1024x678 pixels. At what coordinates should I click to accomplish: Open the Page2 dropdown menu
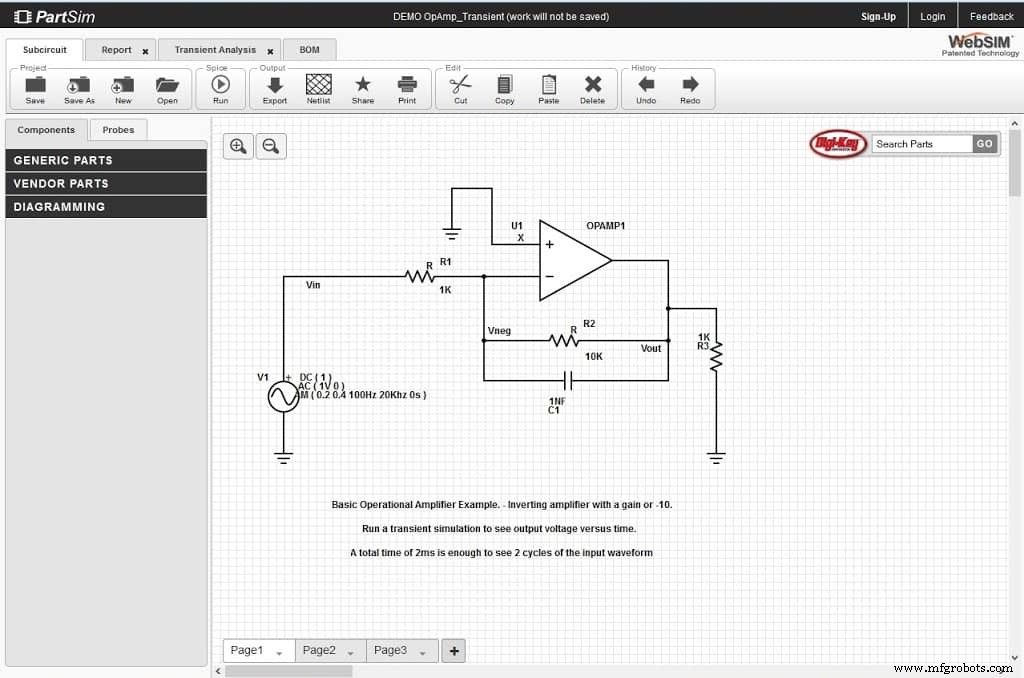351,650
